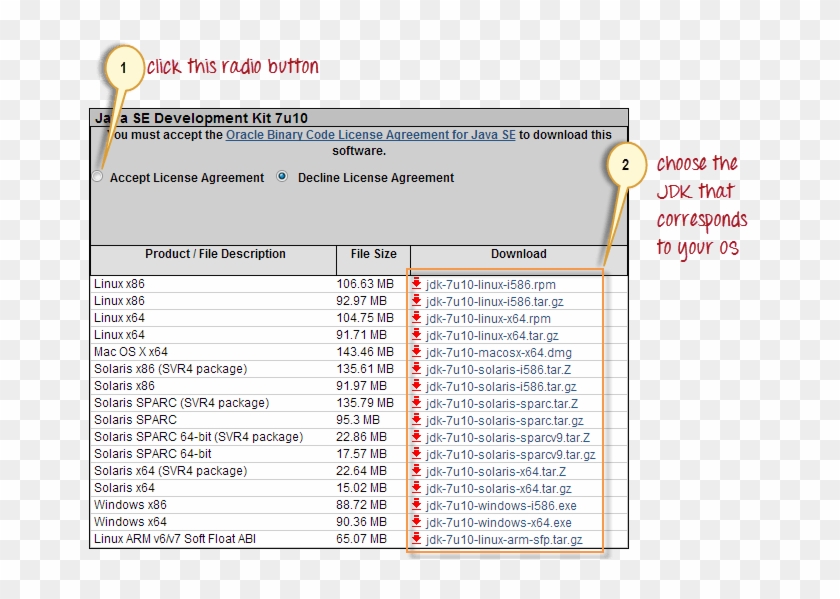Click download arrow icon for jdk-7u10-linux-x64.rpm

coord(416,318)
